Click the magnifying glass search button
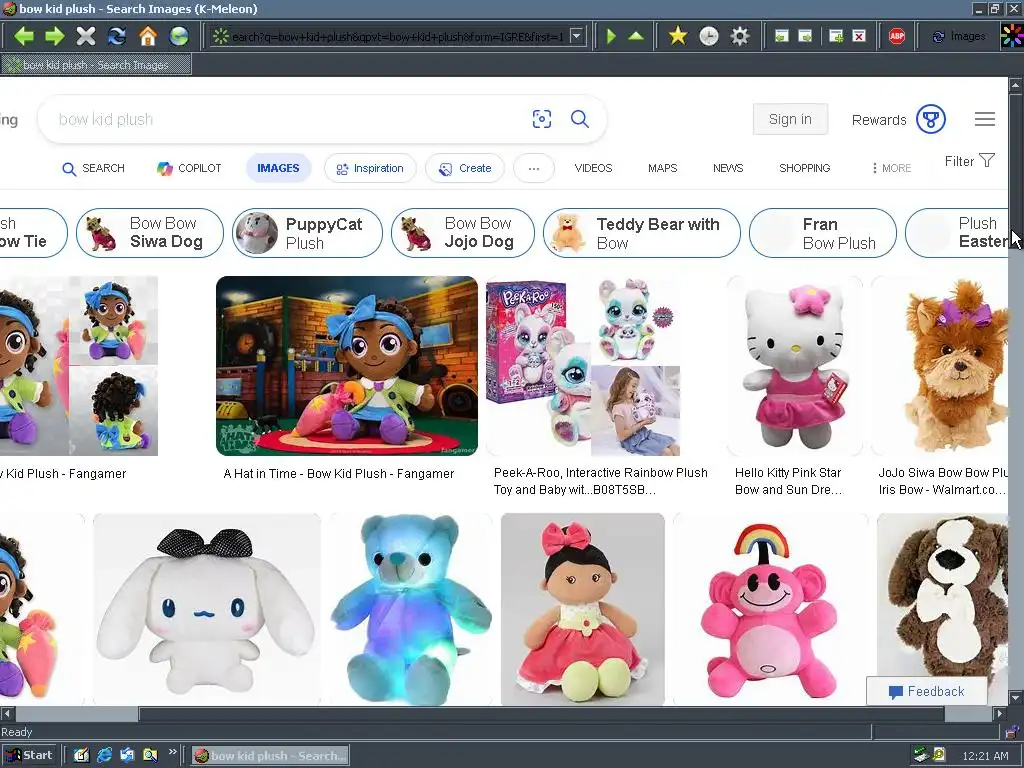Viewport: 1024px width, 768px height. point(580,119)
